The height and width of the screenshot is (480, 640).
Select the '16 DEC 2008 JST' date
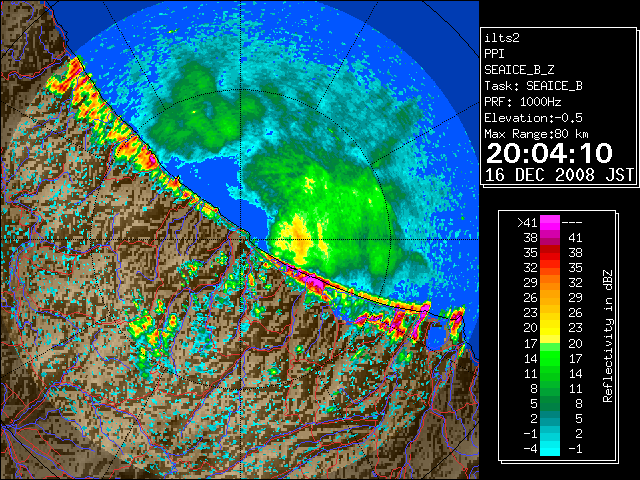tap(559, 175)
